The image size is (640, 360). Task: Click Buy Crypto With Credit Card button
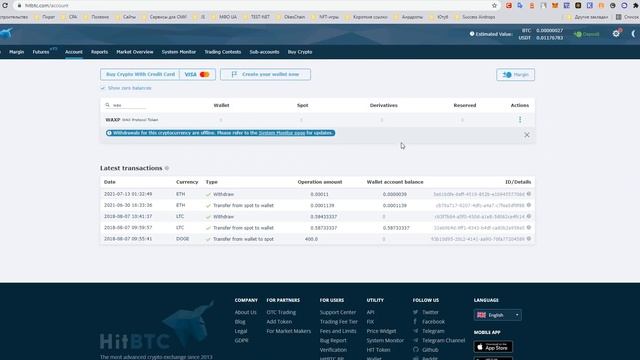pyautogui.click(x=140, y=74)
